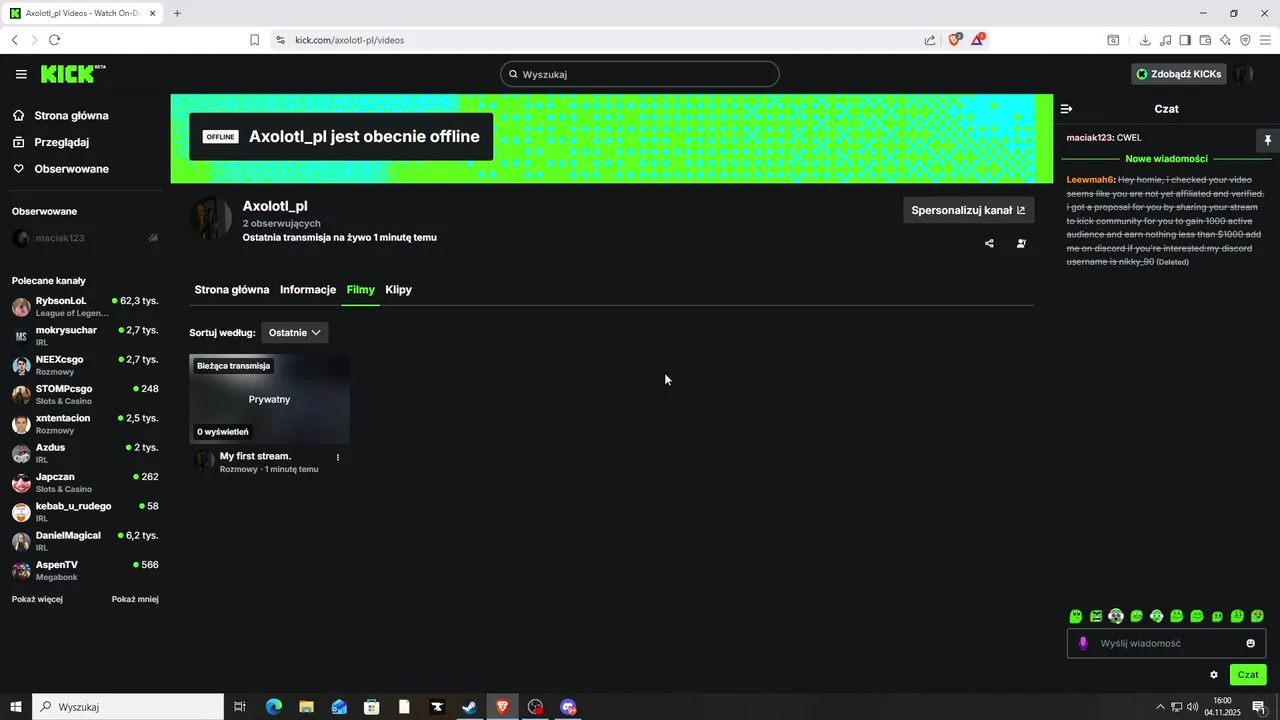Open the hamburger sidebar menu next to KICK logo
Viewport: 1280px width, 720px height.
click(x=21, y=74)
